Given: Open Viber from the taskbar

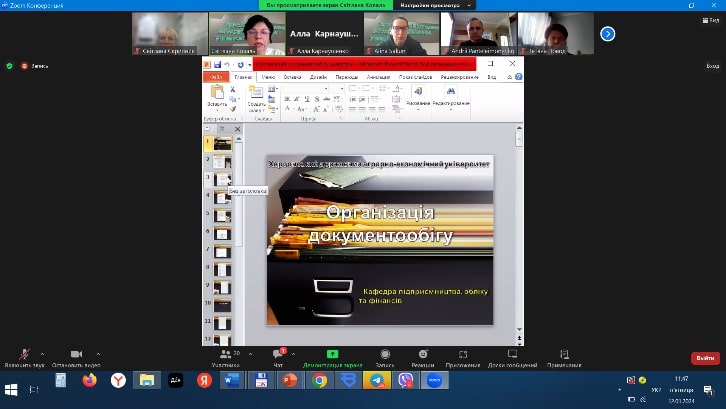Looking at the screenshot, I should click(x=406, y=380).
